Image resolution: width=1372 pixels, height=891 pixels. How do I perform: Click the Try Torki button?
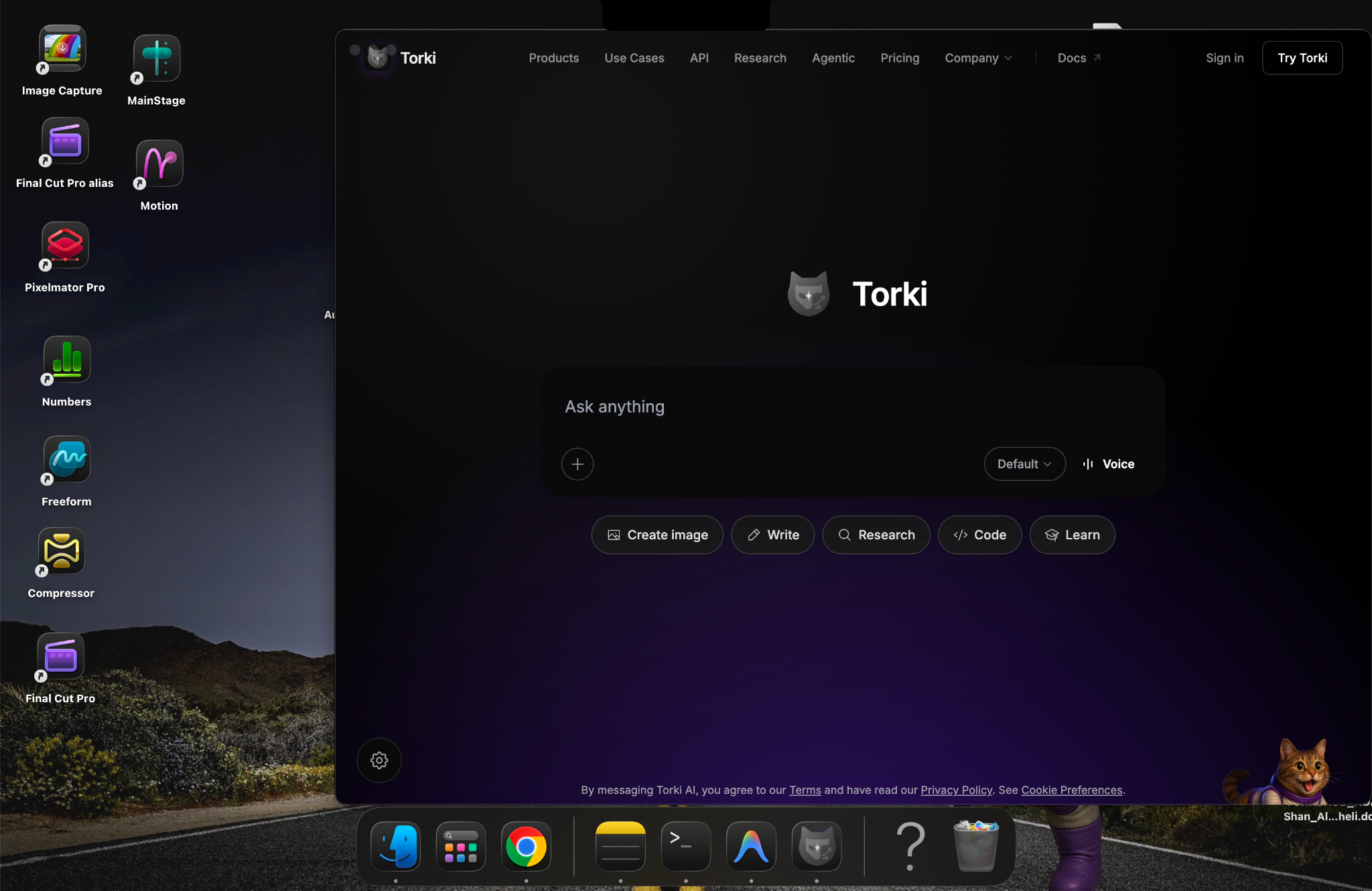coord(1300,58)
